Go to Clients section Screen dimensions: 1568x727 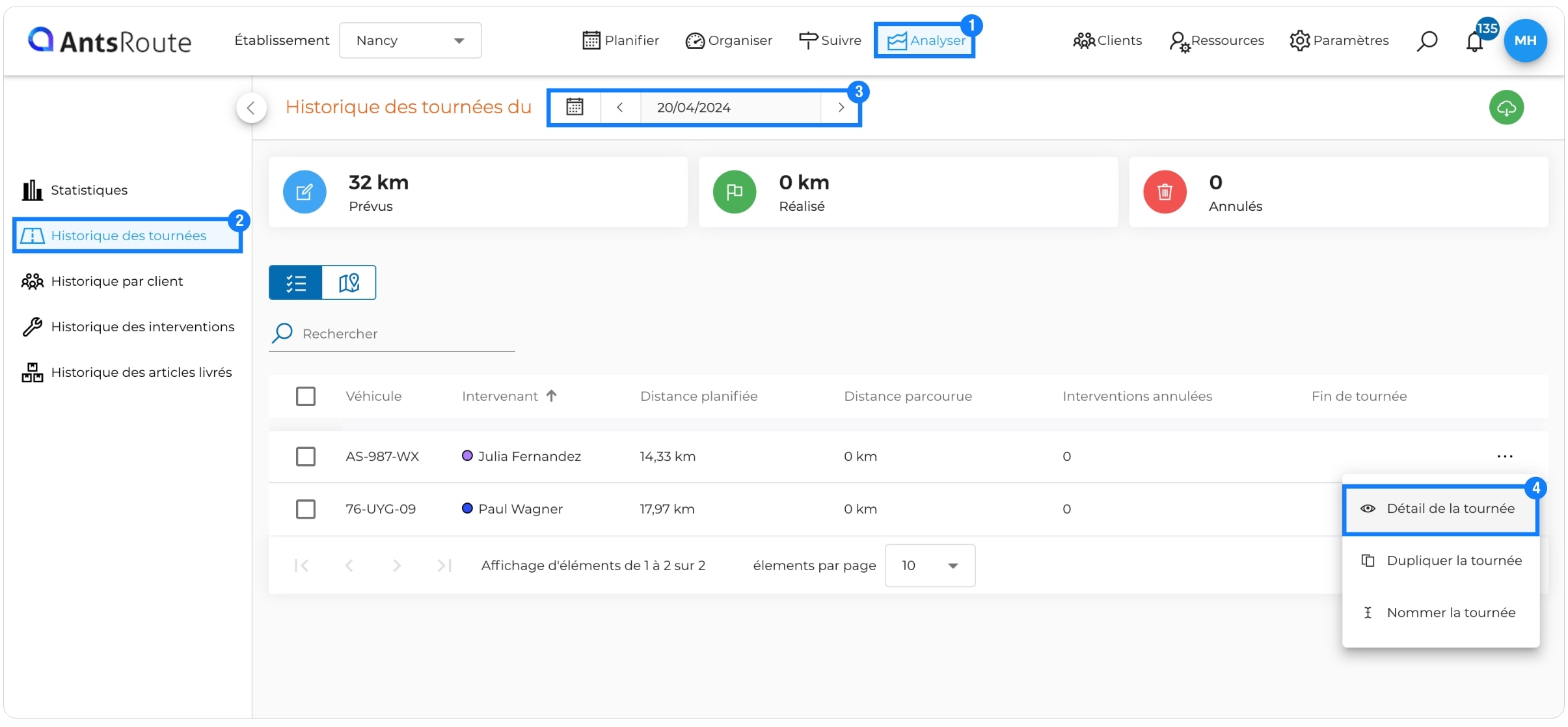[x=1107, y=40]
